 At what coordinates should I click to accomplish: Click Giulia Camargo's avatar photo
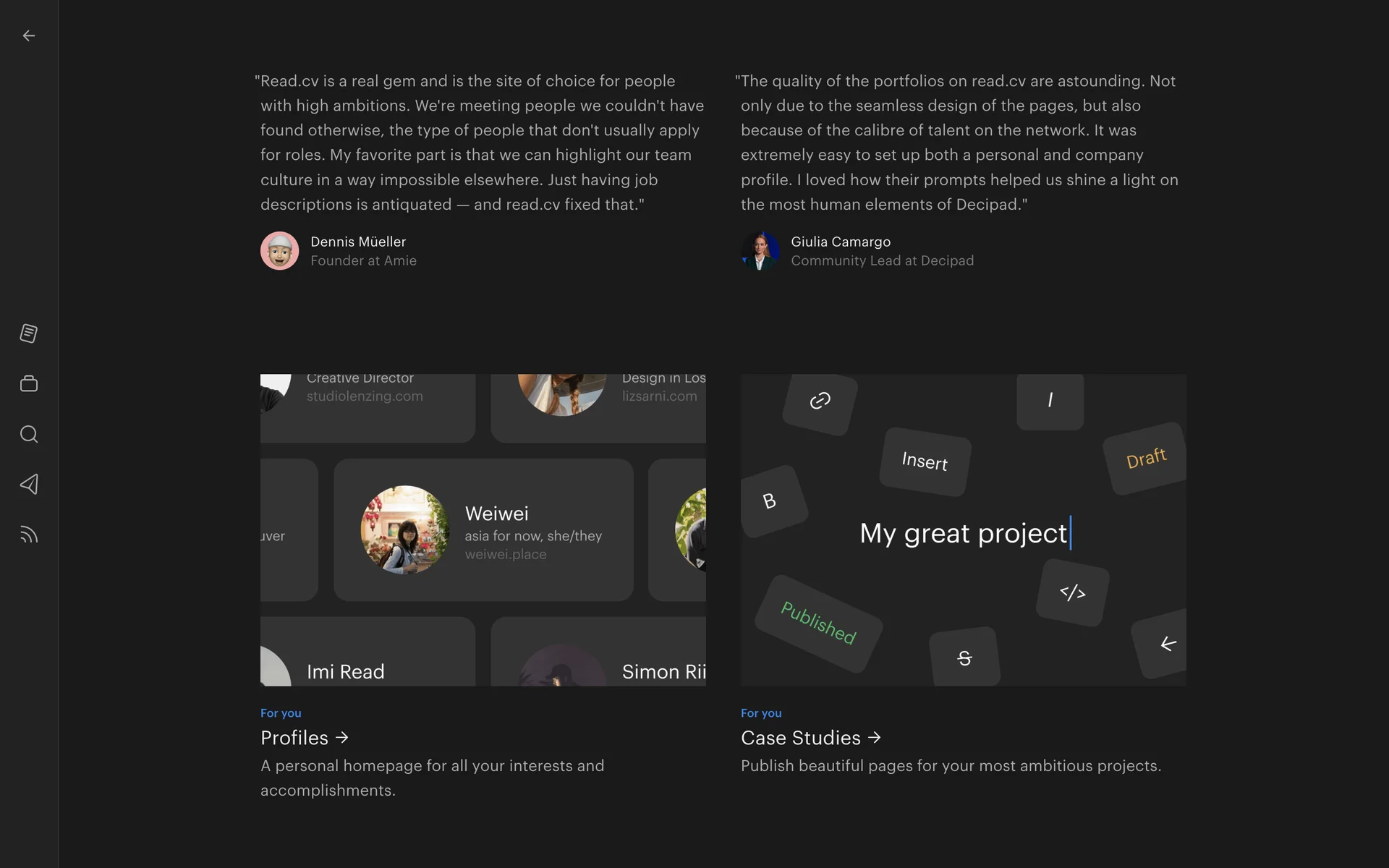760,251
